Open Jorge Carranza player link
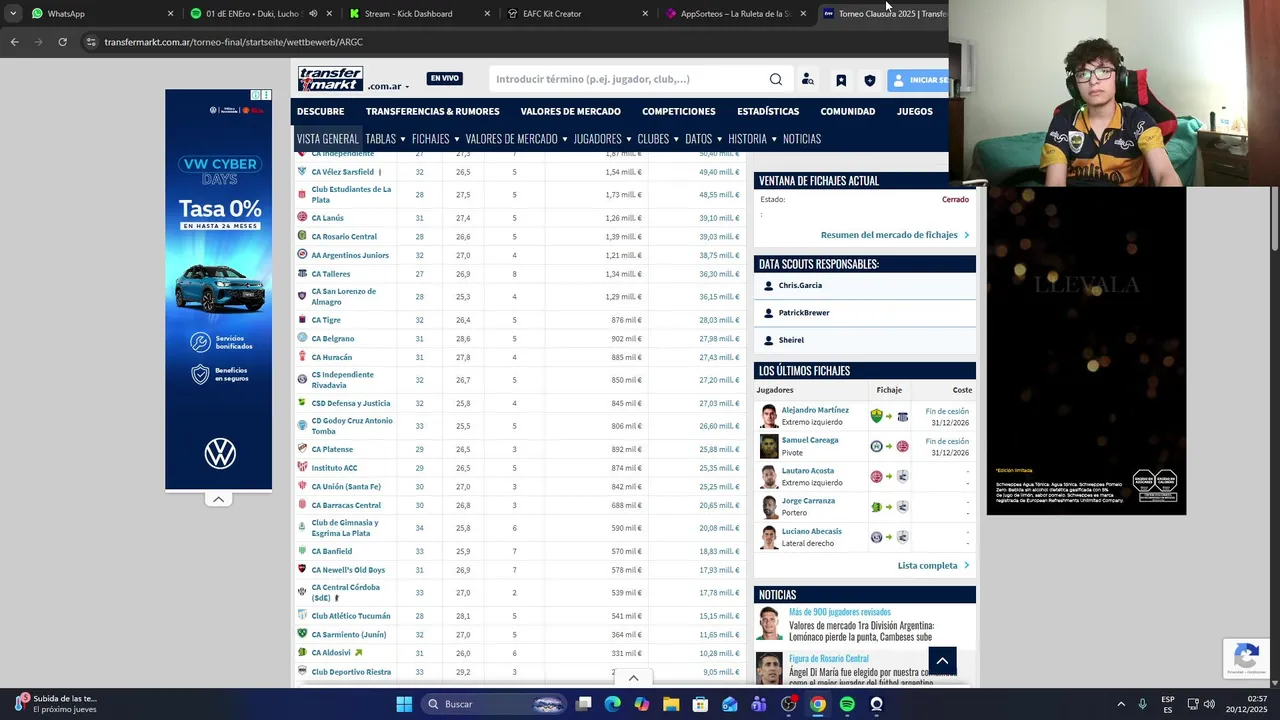 point(808,501)
